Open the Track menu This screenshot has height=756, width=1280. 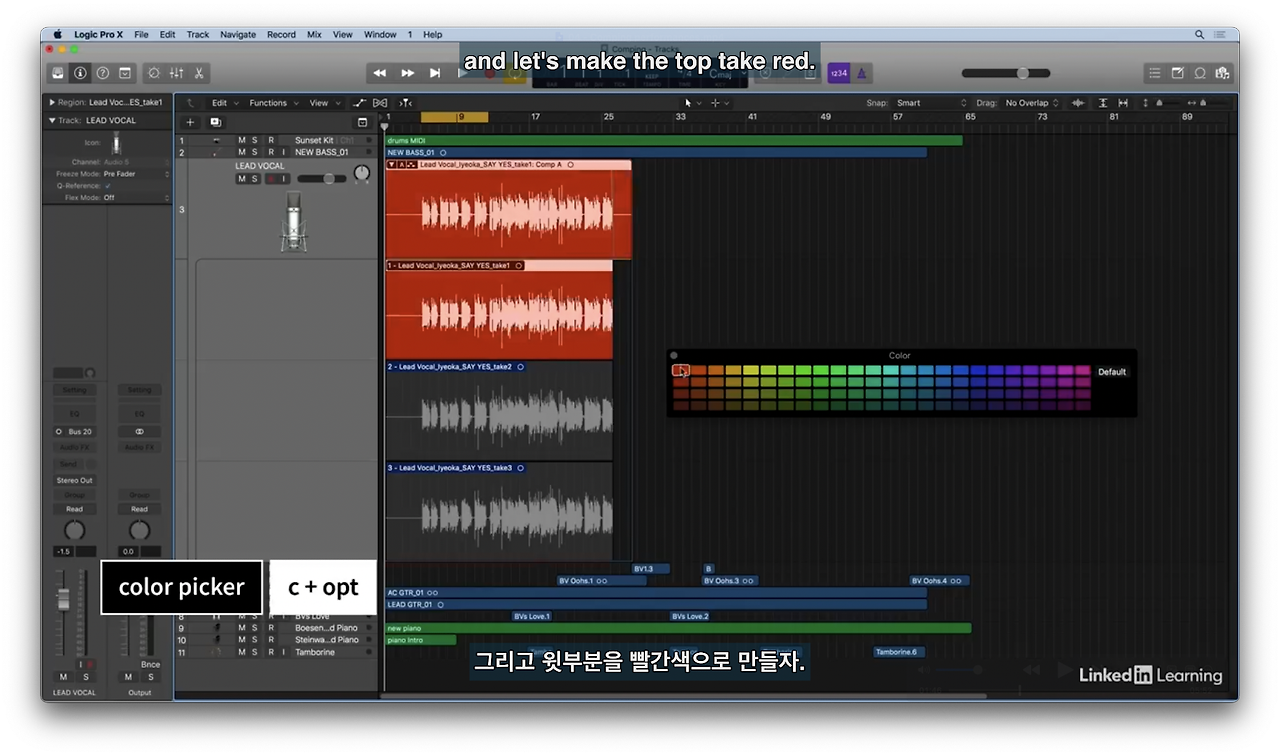pos(198,34)
